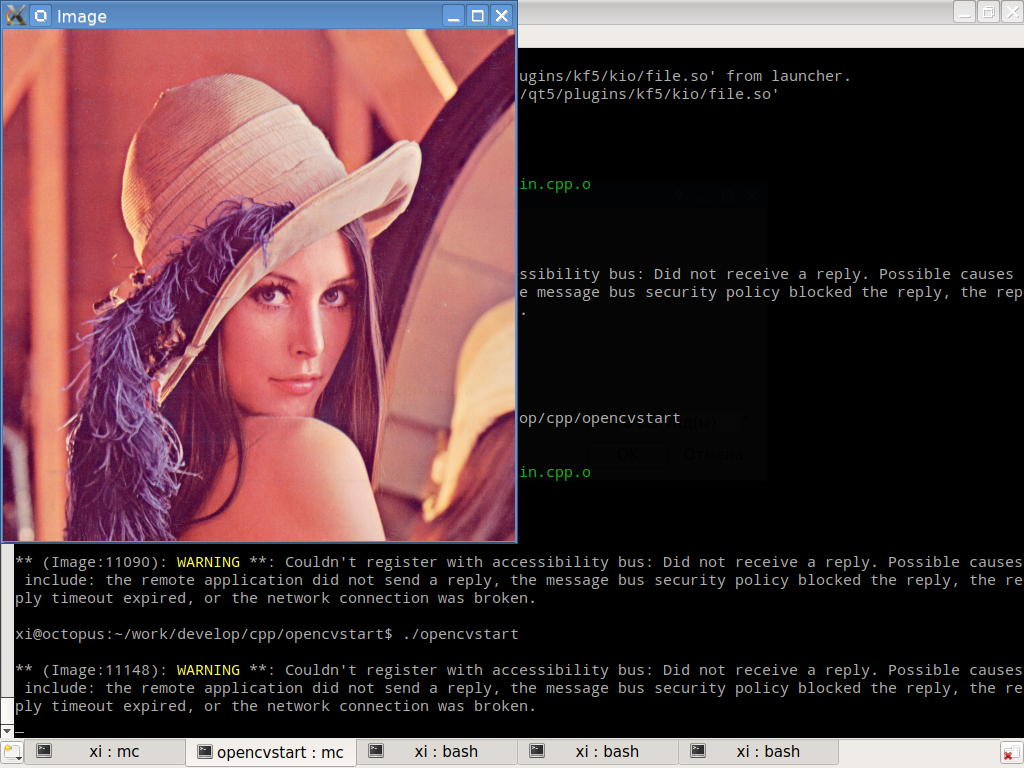Screen dimensions: 1025x768
Task: Restore the background terminal window size
Action: coord(988,12)
